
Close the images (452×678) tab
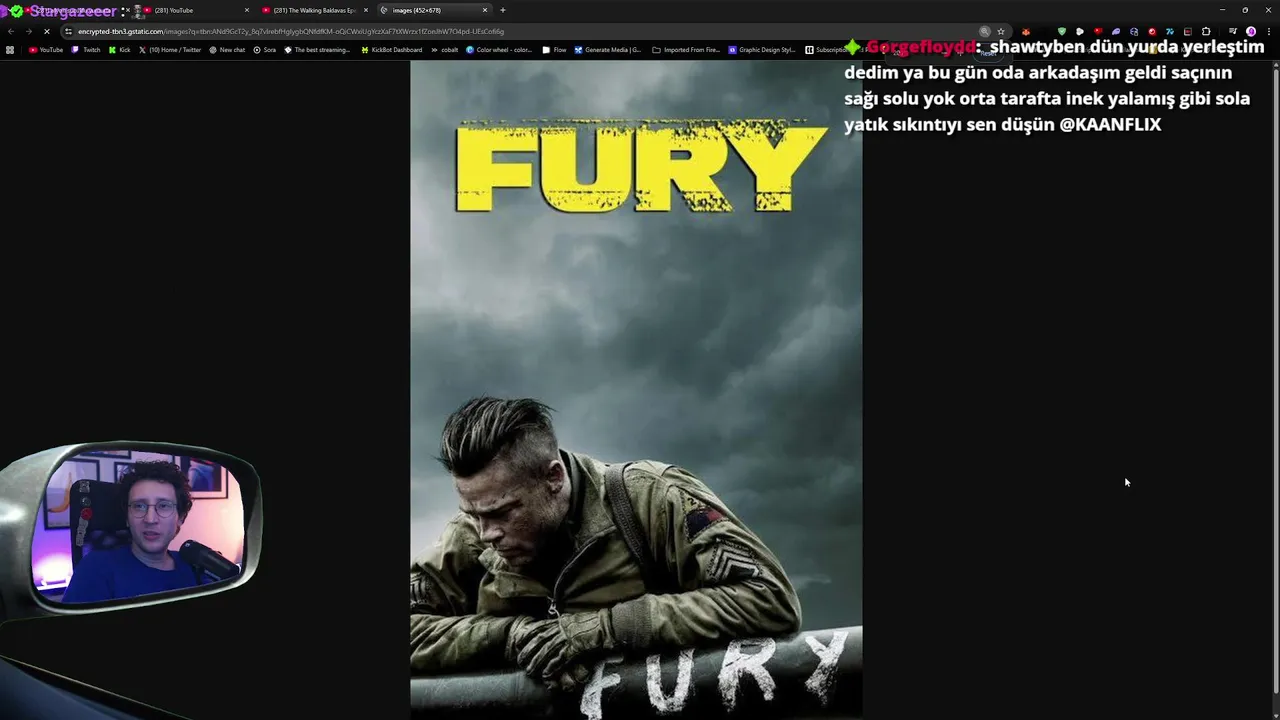coord(485,10)
